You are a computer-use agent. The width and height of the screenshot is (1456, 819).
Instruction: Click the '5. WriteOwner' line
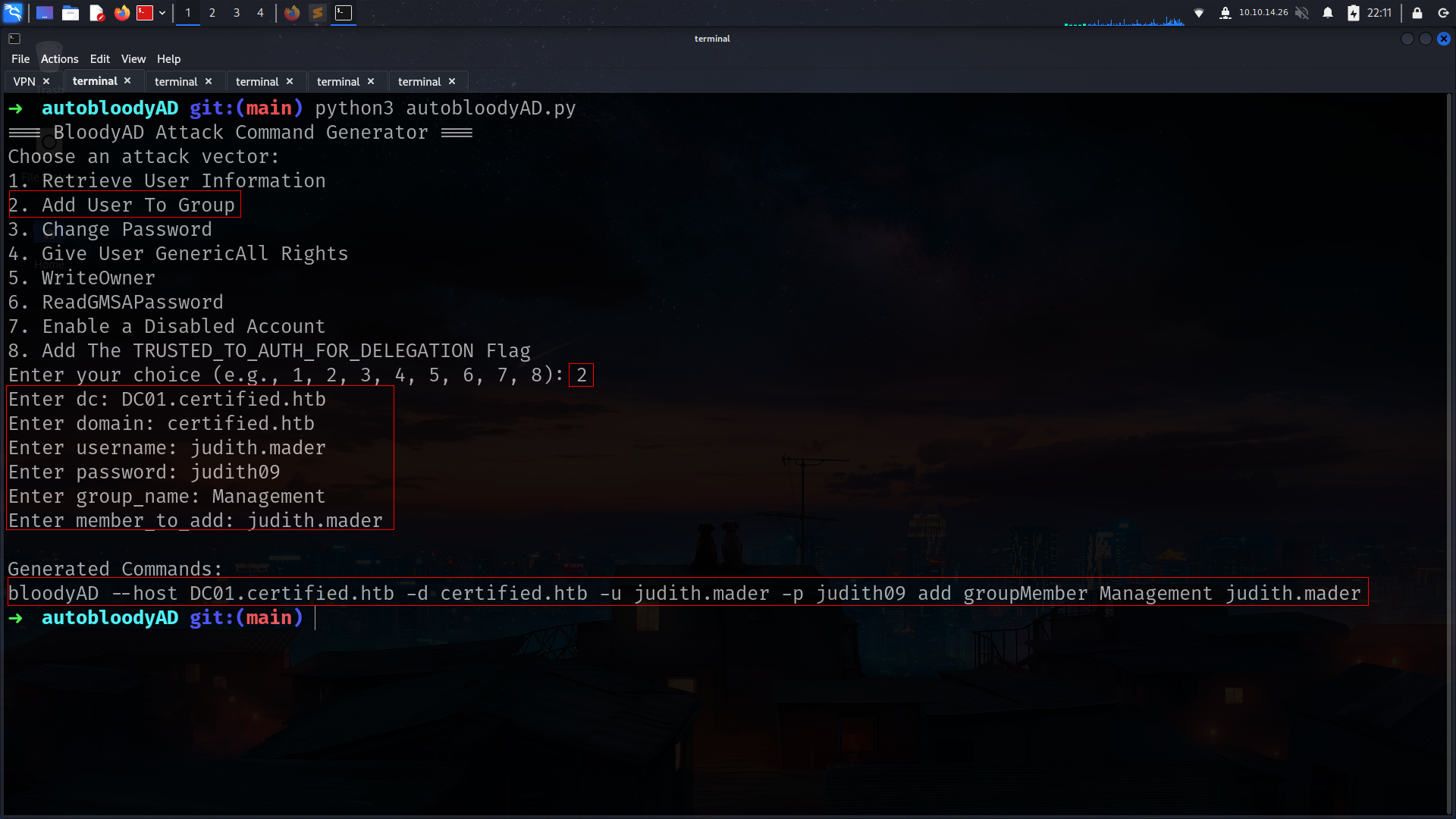[x=82, y=278]
